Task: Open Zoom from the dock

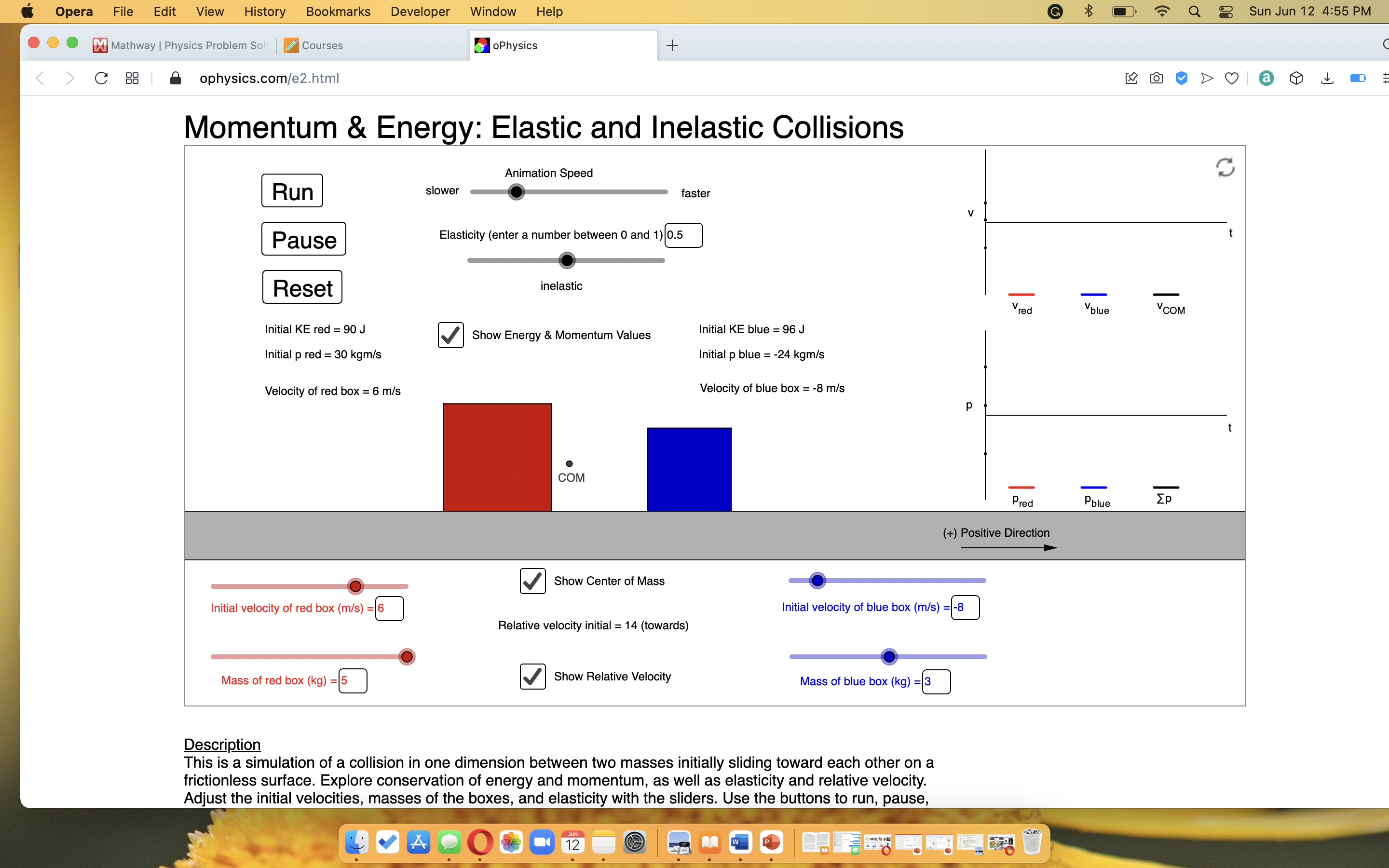Action: pos(541,842)
